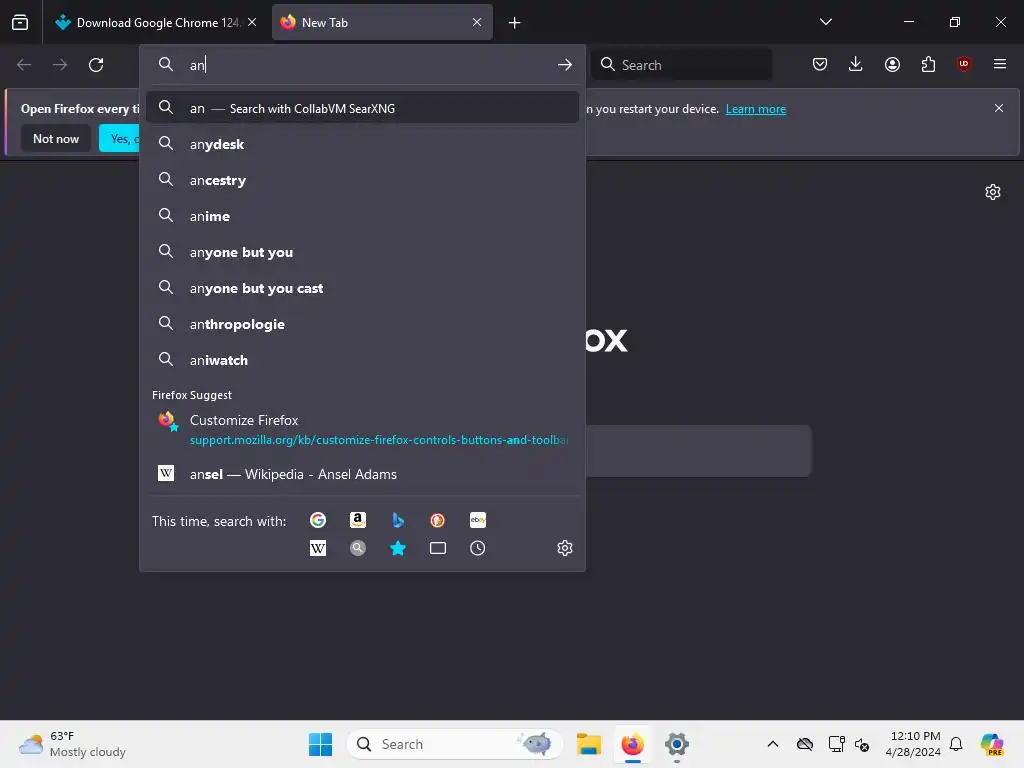Open the Customize Firefox suggestion

(x=362, y=429)
